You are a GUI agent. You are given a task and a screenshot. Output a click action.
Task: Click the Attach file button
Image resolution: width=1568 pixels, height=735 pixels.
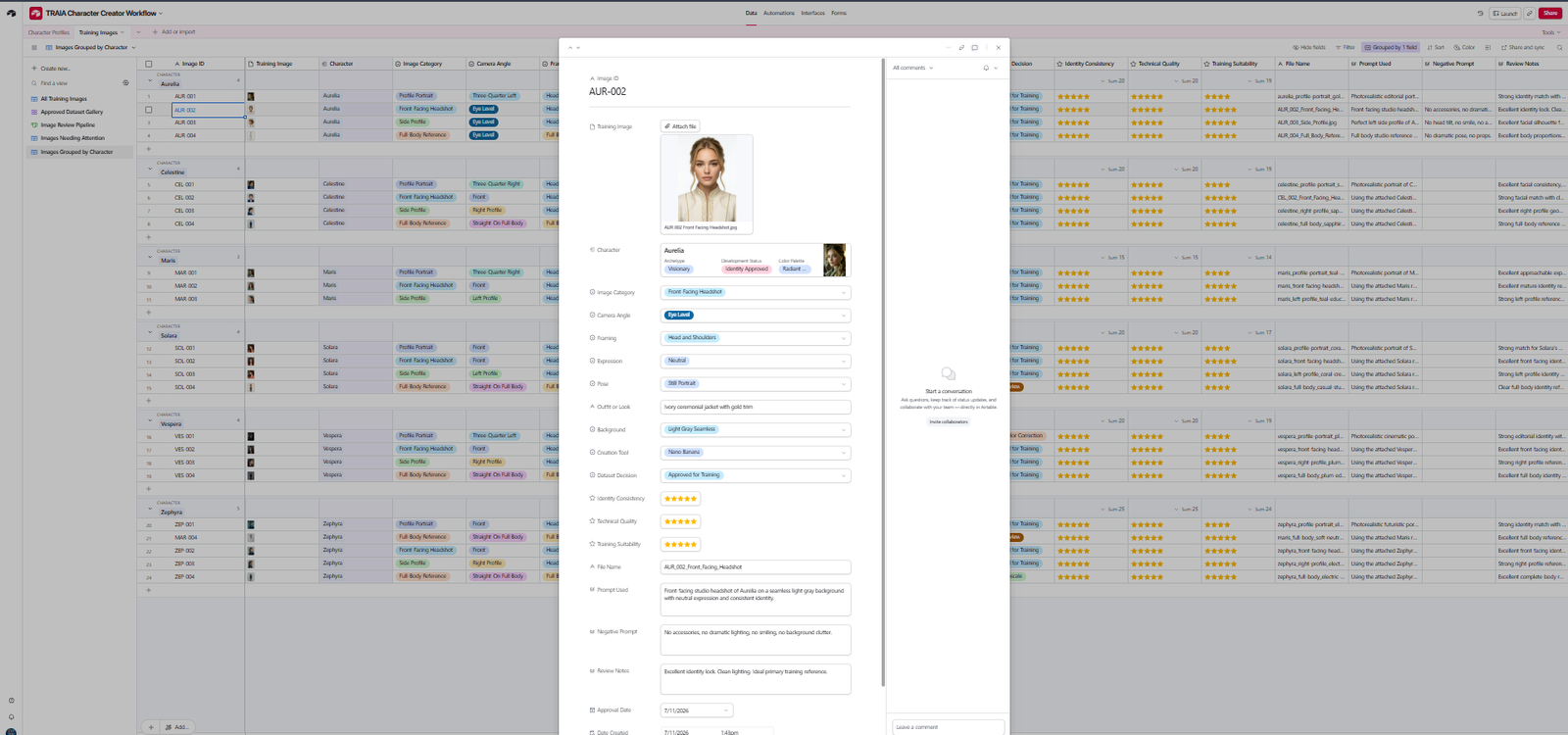pyautogui.click(x=680, y=126)
